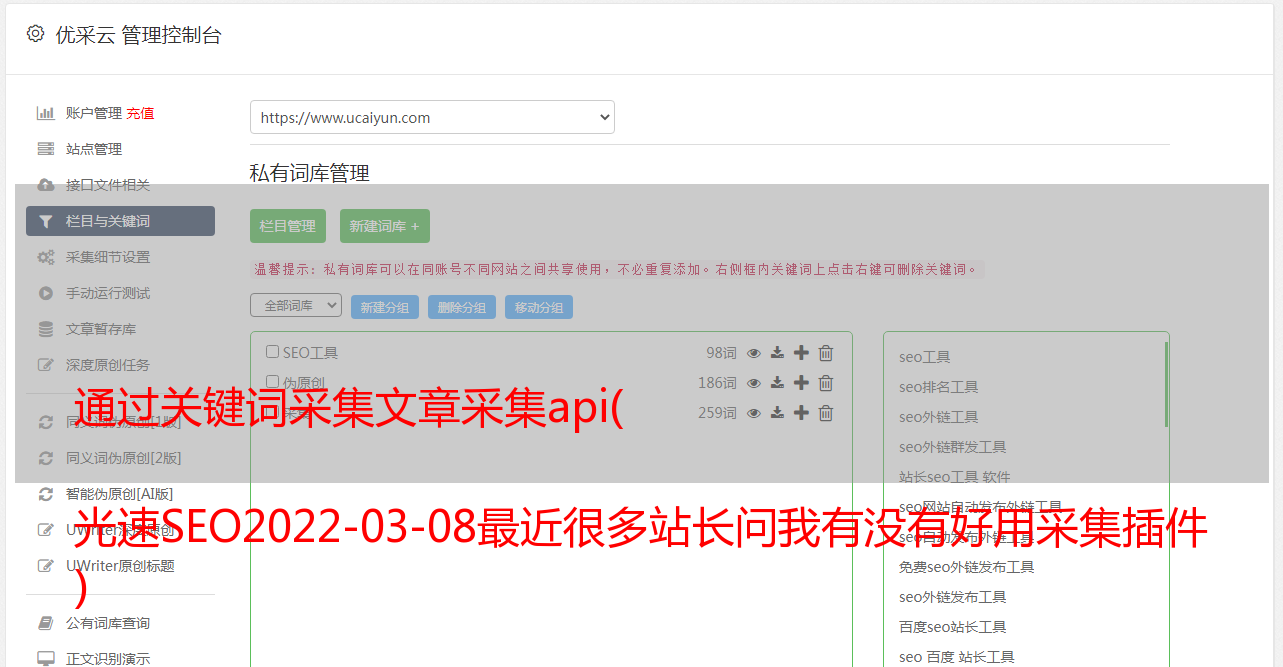Image resolution: width=1283 pixels, height=667 pixels.
Task: Select keyword "站长seo工具 软件"
Action: 955,477
